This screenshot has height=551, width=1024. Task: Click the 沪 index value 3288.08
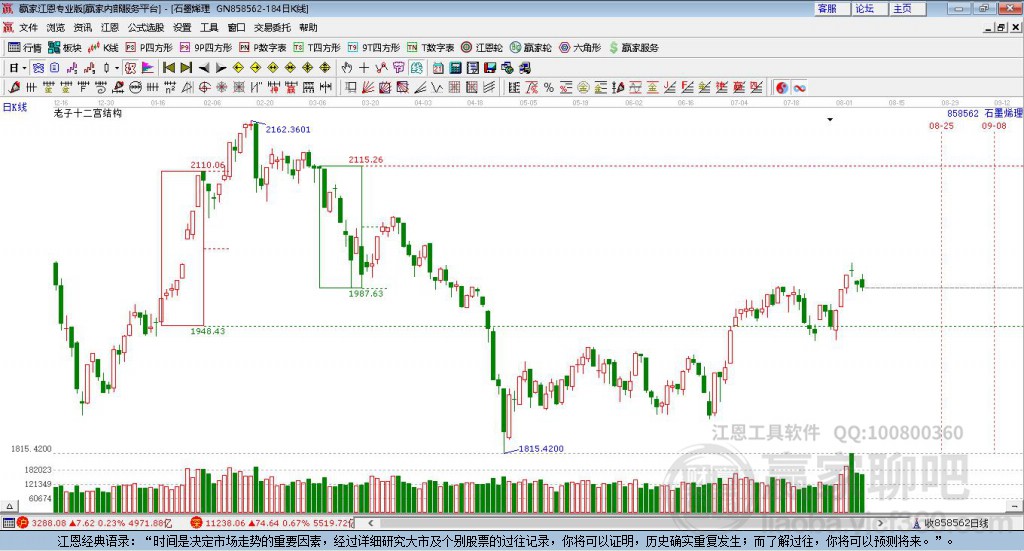[48, 523]
